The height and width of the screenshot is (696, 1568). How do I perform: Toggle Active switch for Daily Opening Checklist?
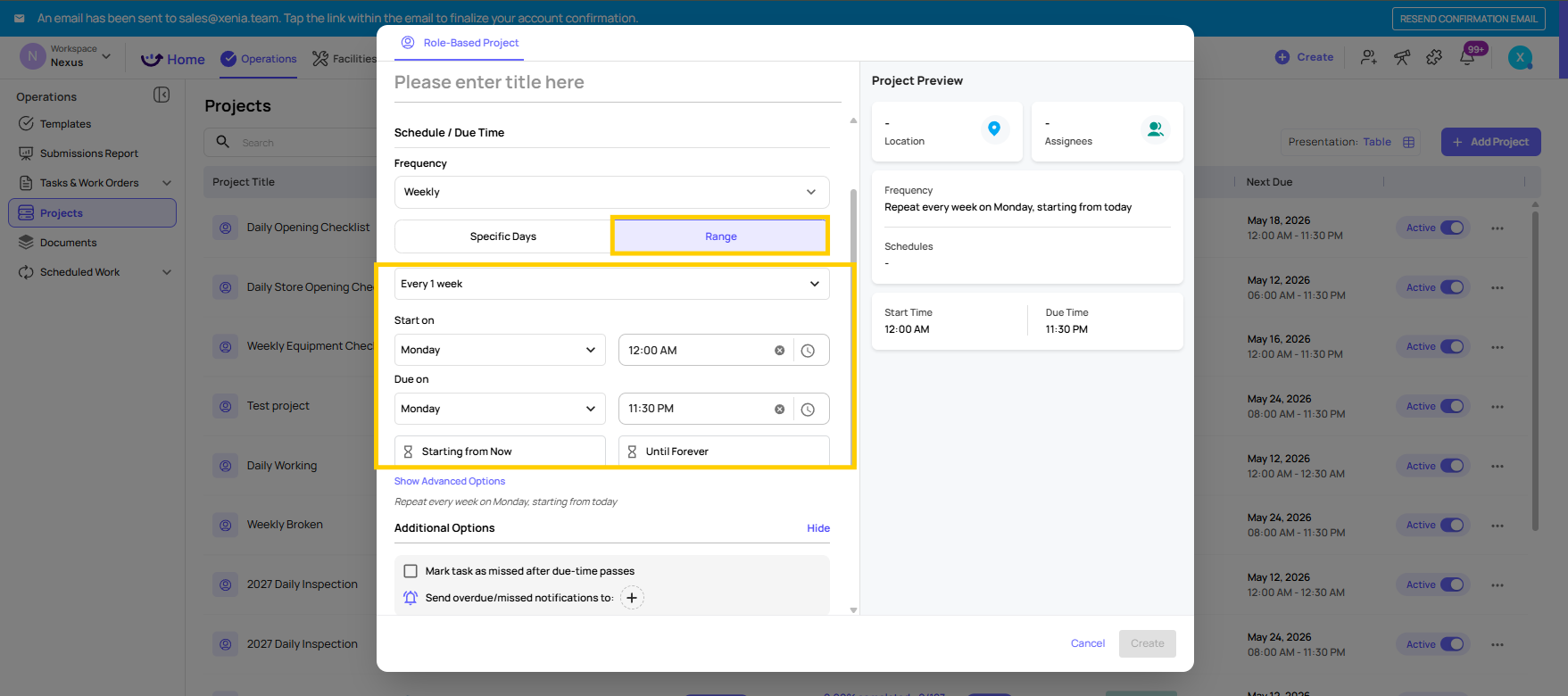click(1453, 228)
